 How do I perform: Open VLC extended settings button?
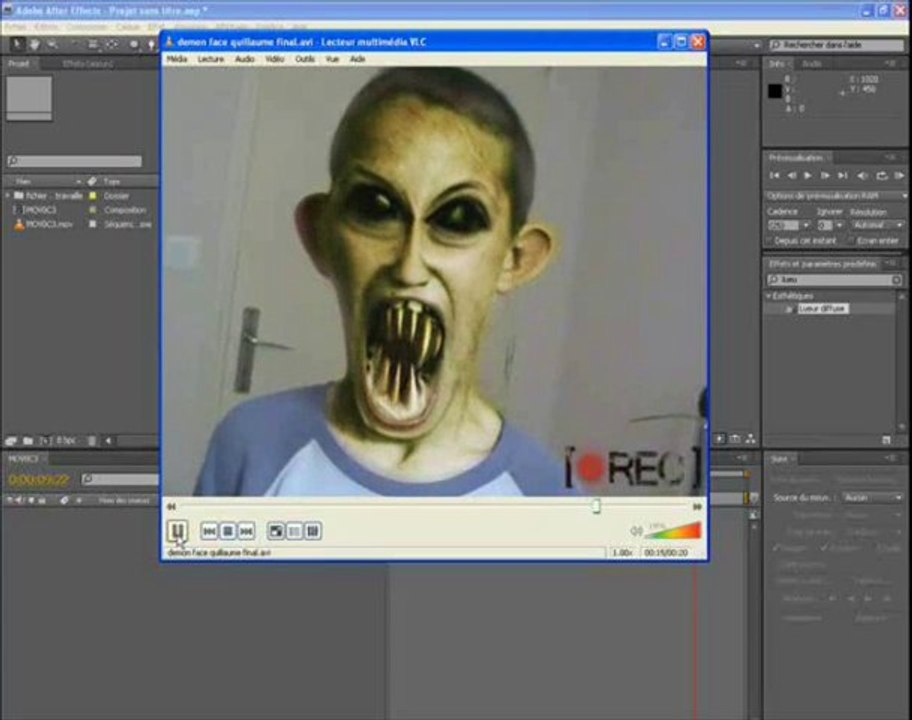coord(314,531)
